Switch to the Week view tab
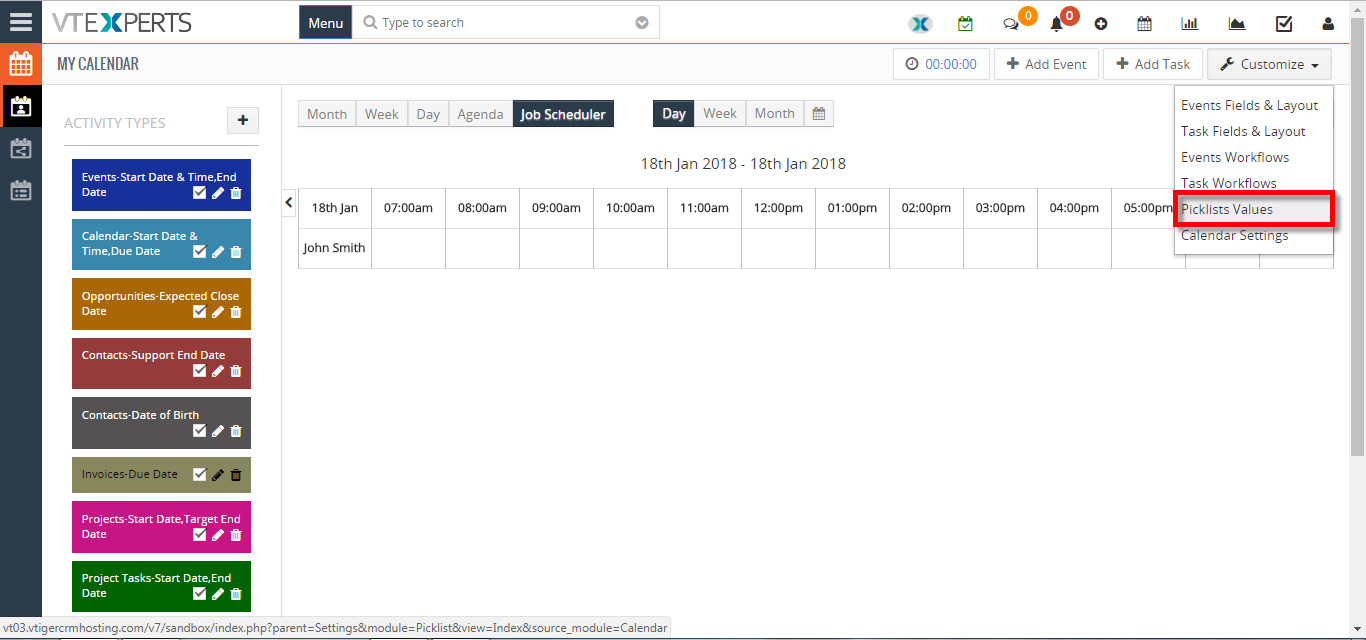The image size is (1366, 640). pos(382,114)
